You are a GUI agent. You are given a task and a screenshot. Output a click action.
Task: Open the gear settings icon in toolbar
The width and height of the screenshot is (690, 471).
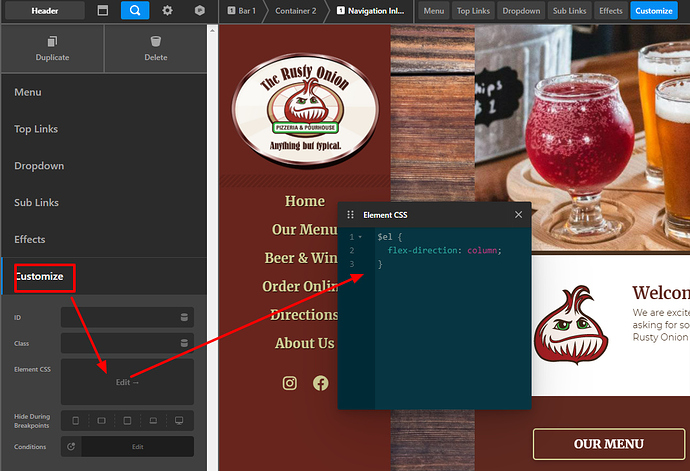click(x=167, y=11)
